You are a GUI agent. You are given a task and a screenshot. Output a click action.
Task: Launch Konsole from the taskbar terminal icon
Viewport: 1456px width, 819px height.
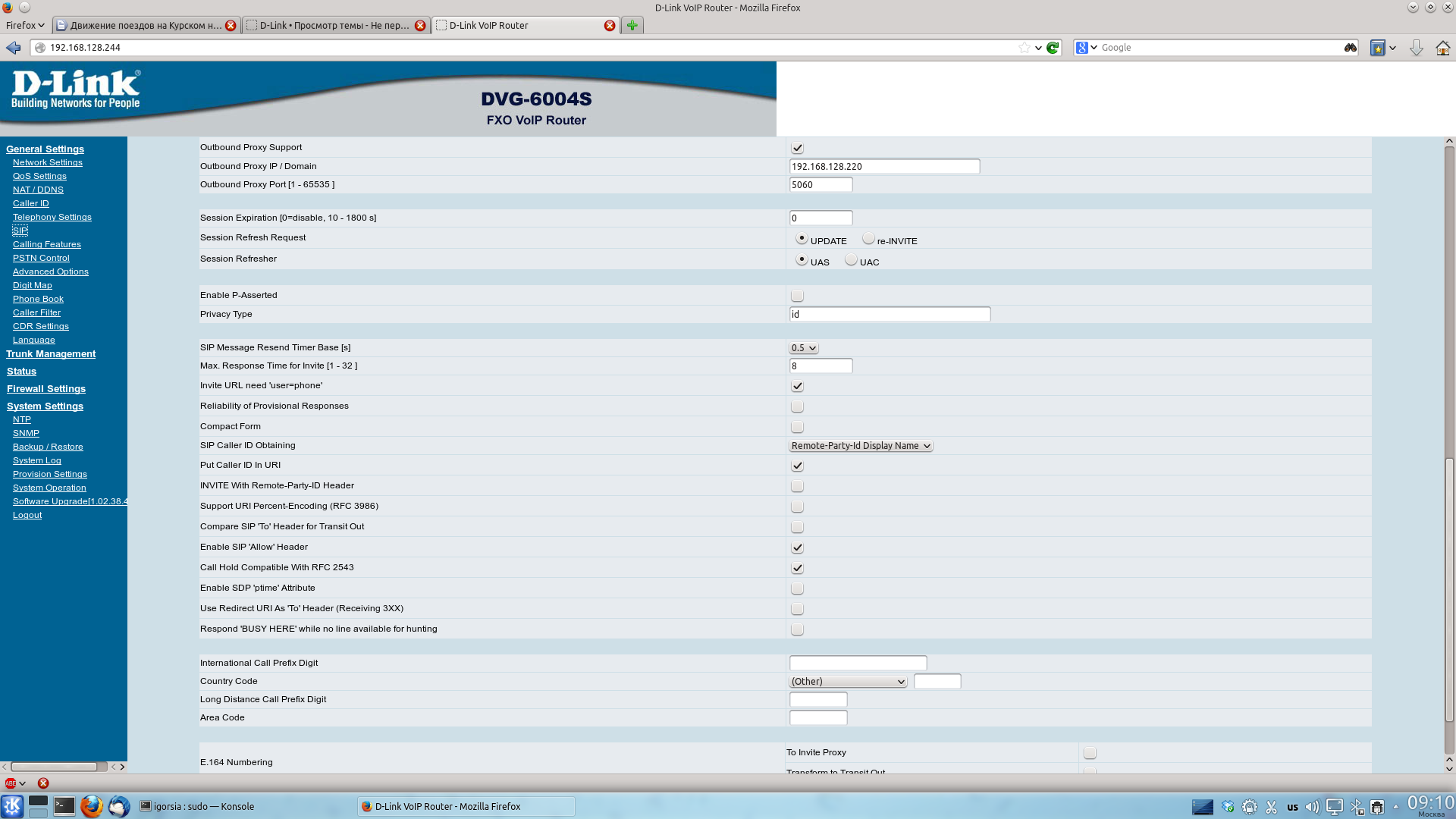coord(64,806)
